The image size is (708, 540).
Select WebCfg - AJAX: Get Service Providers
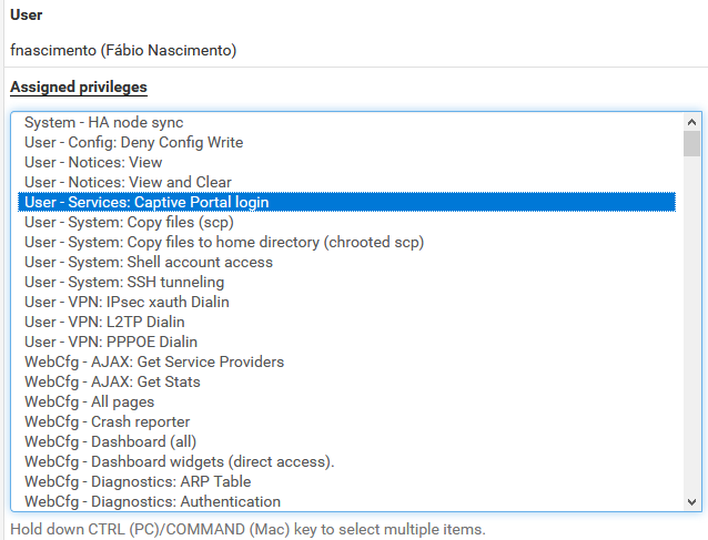(x=347, y=362)
